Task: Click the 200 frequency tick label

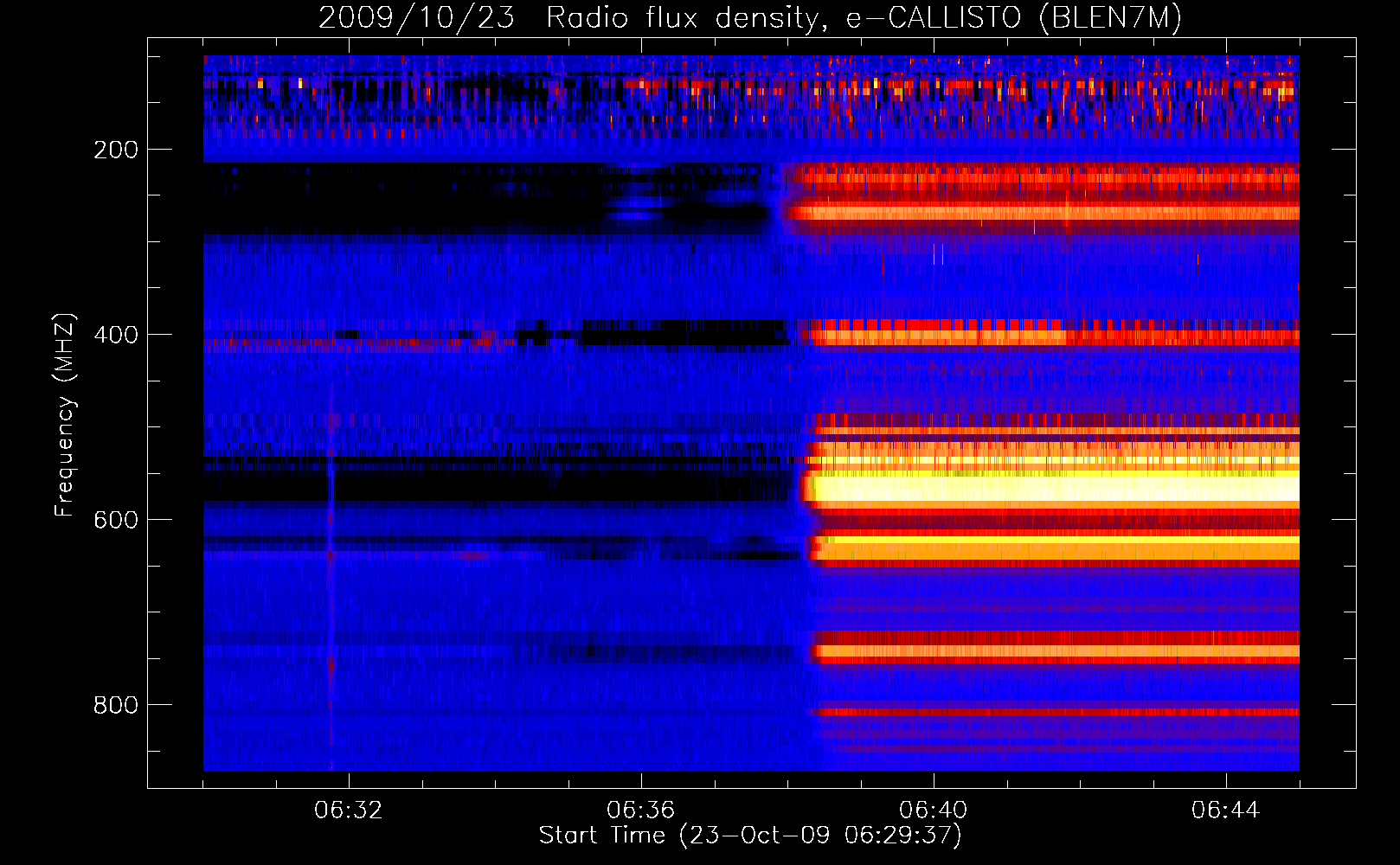Action: (116, 150)
